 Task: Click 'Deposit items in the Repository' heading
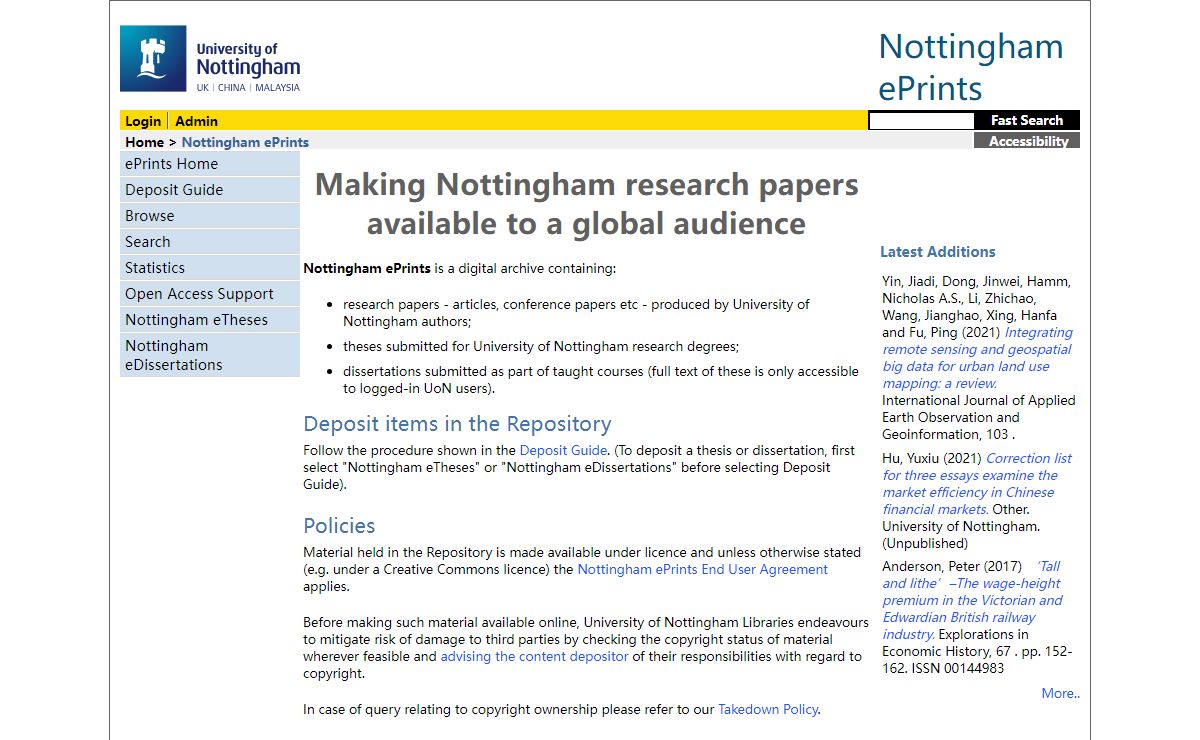(x=457, y=423)
